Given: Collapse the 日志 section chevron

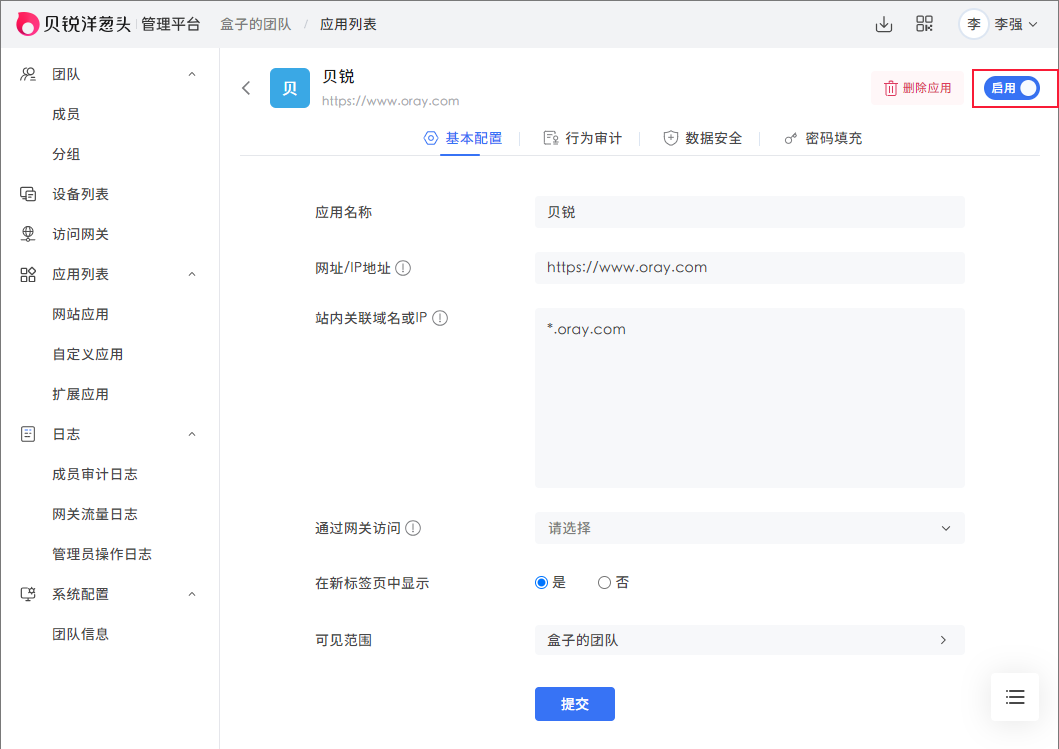Looking at the screenshot, I should point(192,434).
